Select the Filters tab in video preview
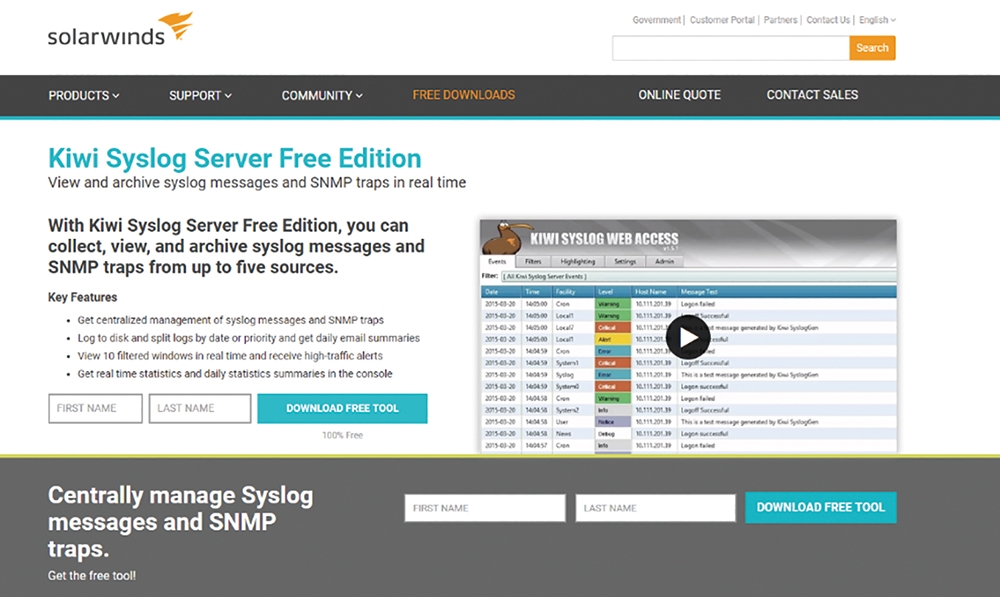 (x=533, y=262)
